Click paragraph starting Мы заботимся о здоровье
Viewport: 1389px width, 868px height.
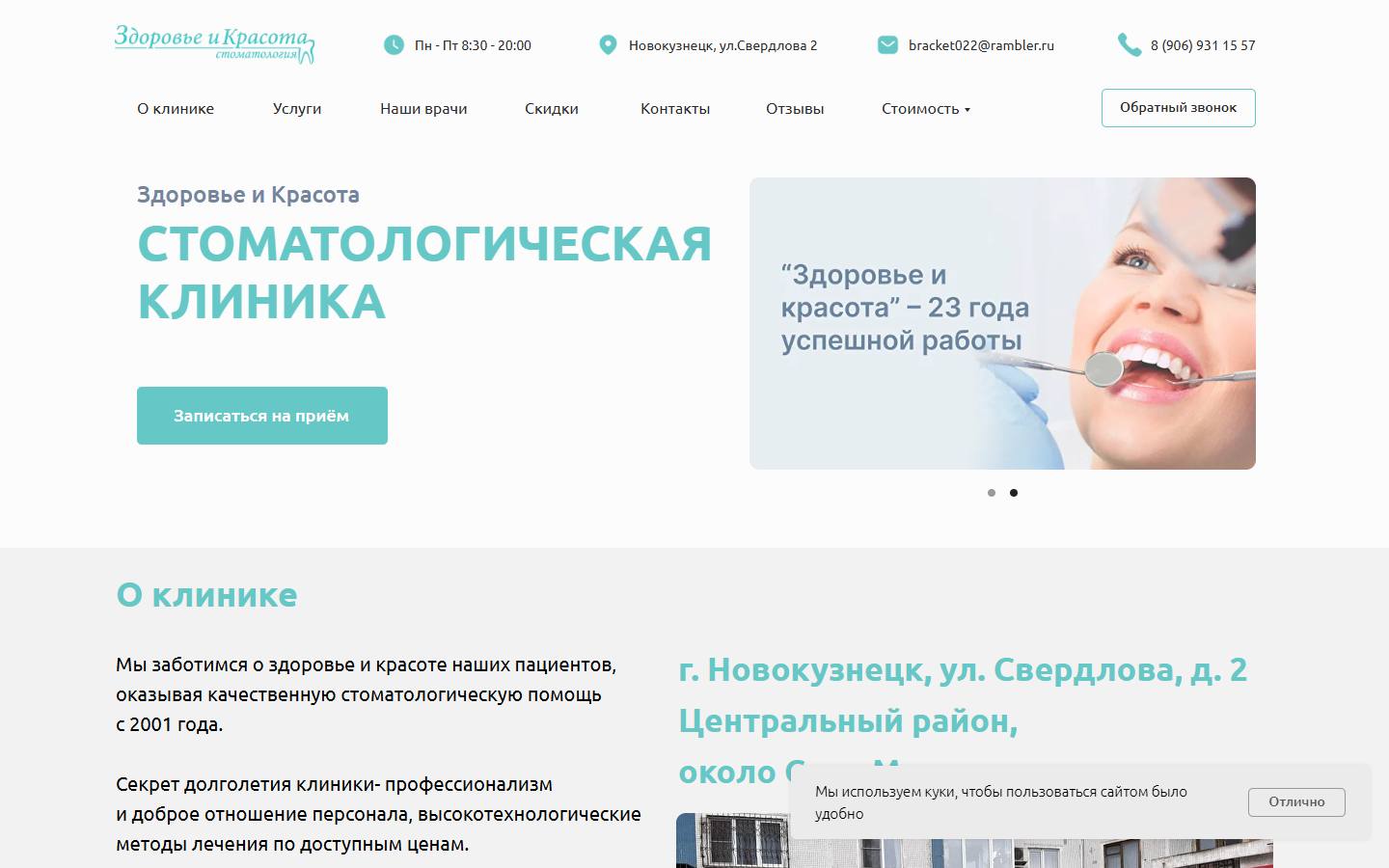pyautogui.click(x=367, y=694)
